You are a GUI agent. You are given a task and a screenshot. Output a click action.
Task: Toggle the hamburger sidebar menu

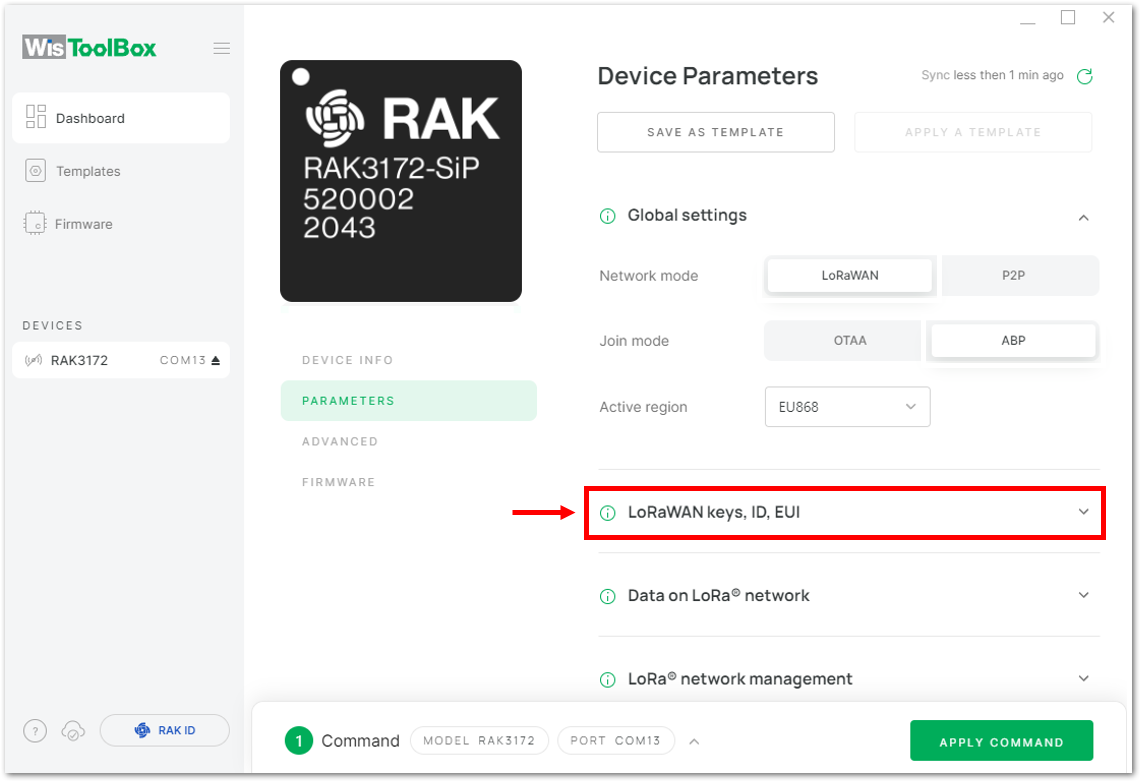pyautogui.click(x=221, y=48)
